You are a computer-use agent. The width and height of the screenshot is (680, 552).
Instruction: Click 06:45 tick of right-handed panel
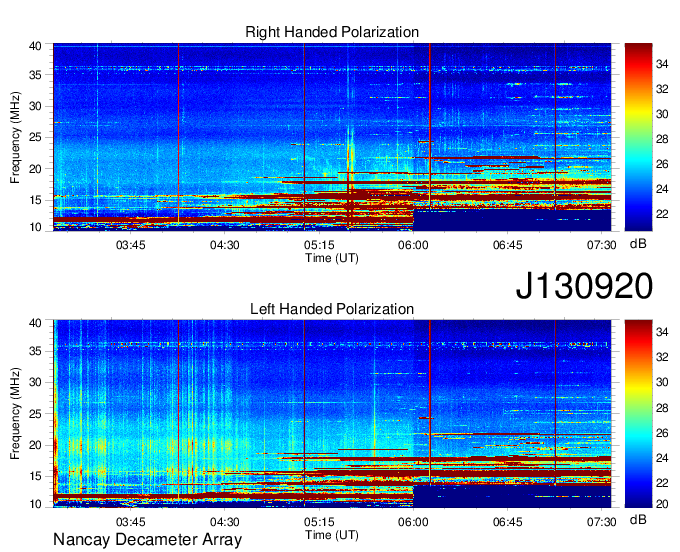[x=507, y=245]
